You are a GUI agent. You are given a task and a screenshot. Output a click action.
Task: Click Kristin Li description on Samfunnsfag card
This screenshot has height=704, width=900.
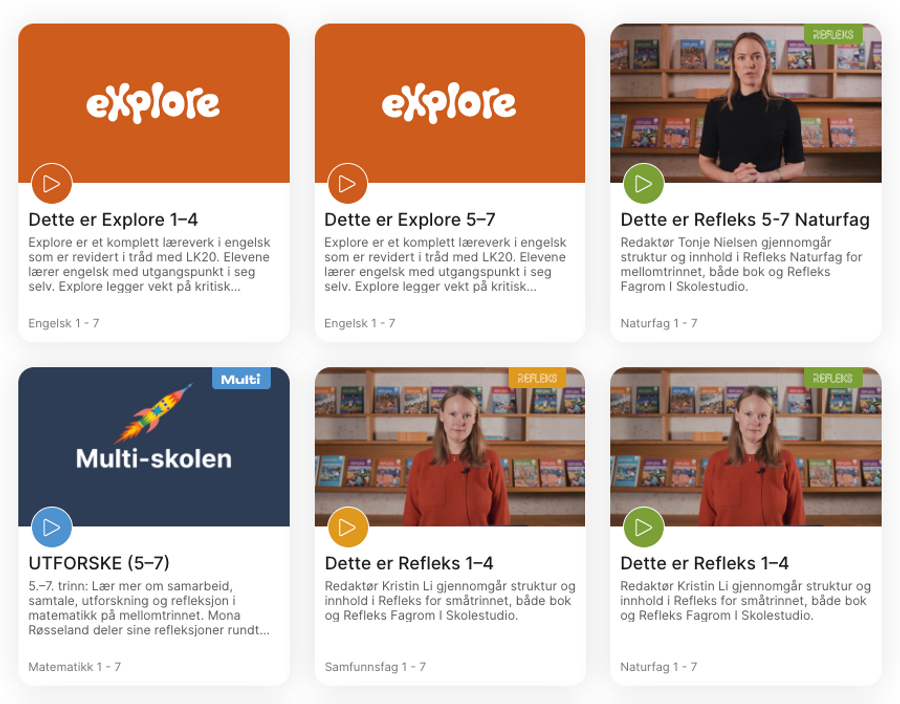point(450,601)
